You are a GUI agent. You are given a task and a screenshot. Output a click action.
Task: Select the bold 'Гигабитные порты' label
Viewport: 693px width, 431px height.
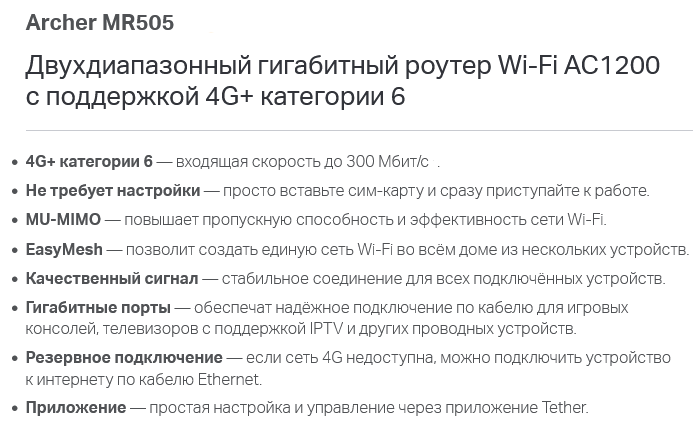click(x=98, y=307)
